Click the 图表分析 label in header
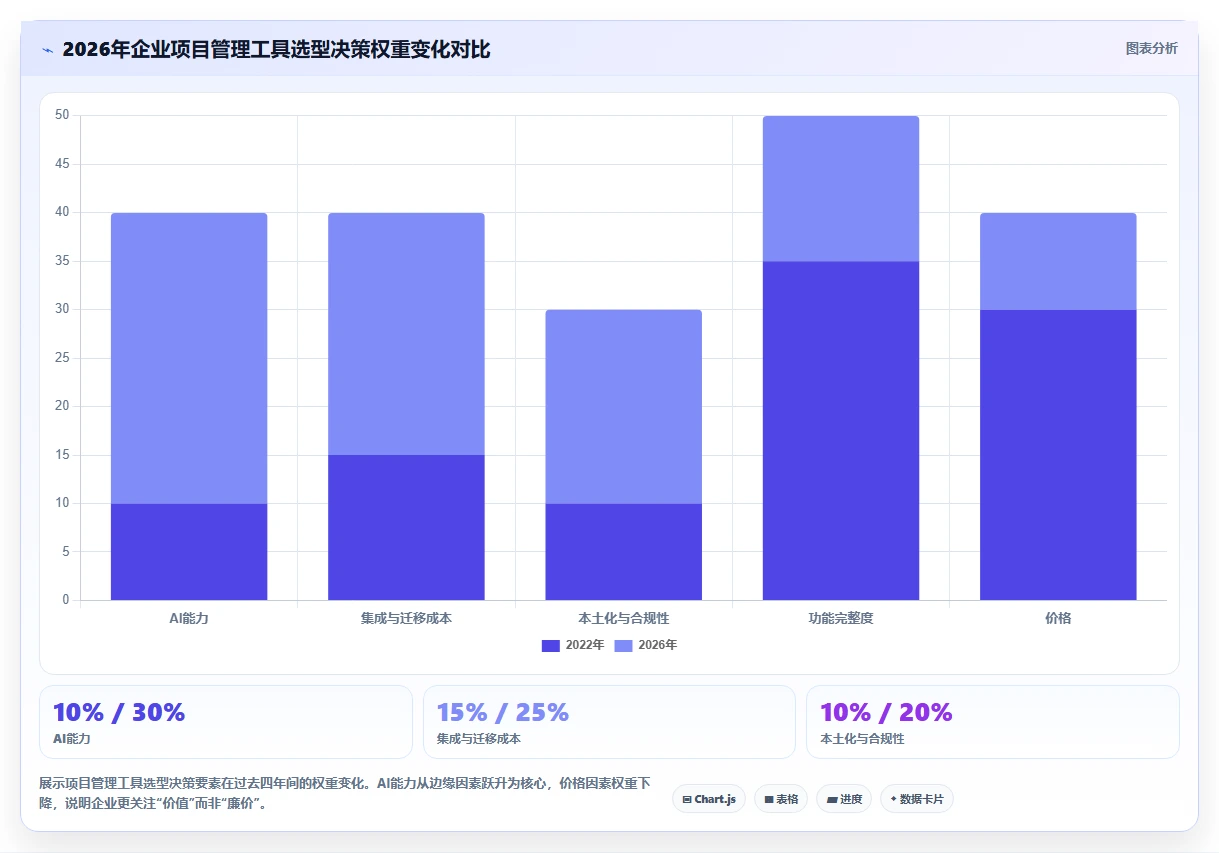Image resolution: width=1219 pixels, height=853 pixels. click(1151, 48)
